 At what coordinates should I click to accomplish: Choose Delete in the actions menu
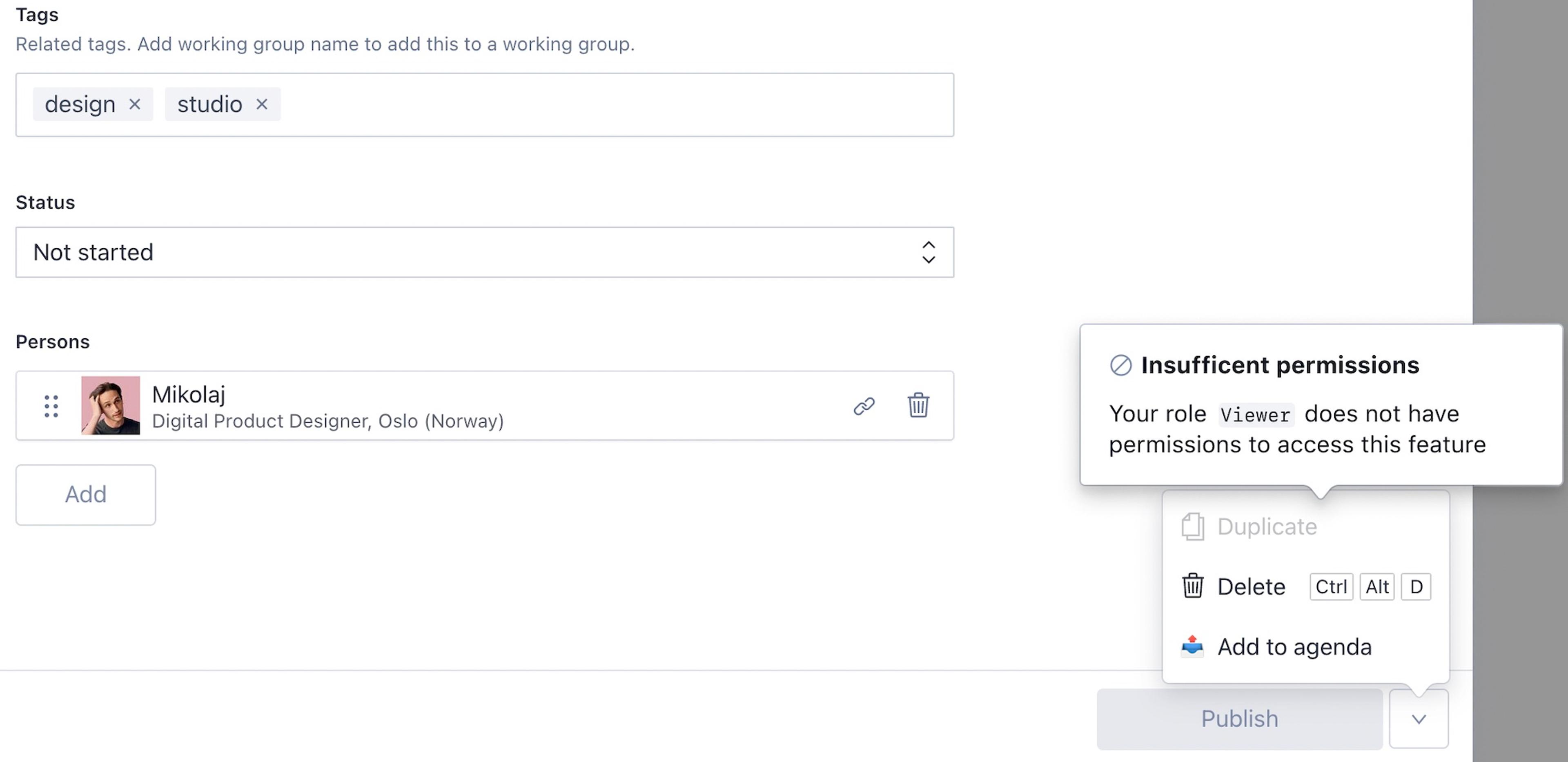click(x=1251, y=587)
